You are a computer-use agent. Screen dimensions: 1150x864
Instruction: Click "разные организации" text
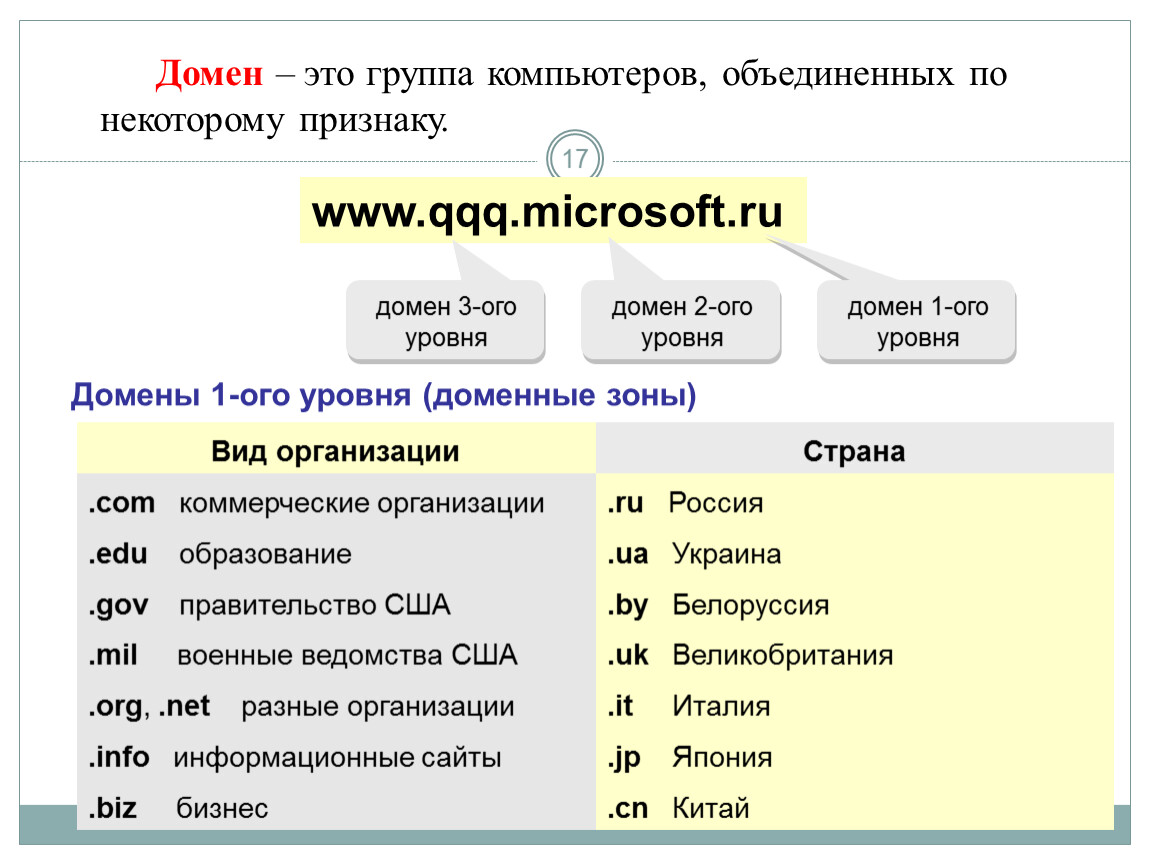[378, 707]
